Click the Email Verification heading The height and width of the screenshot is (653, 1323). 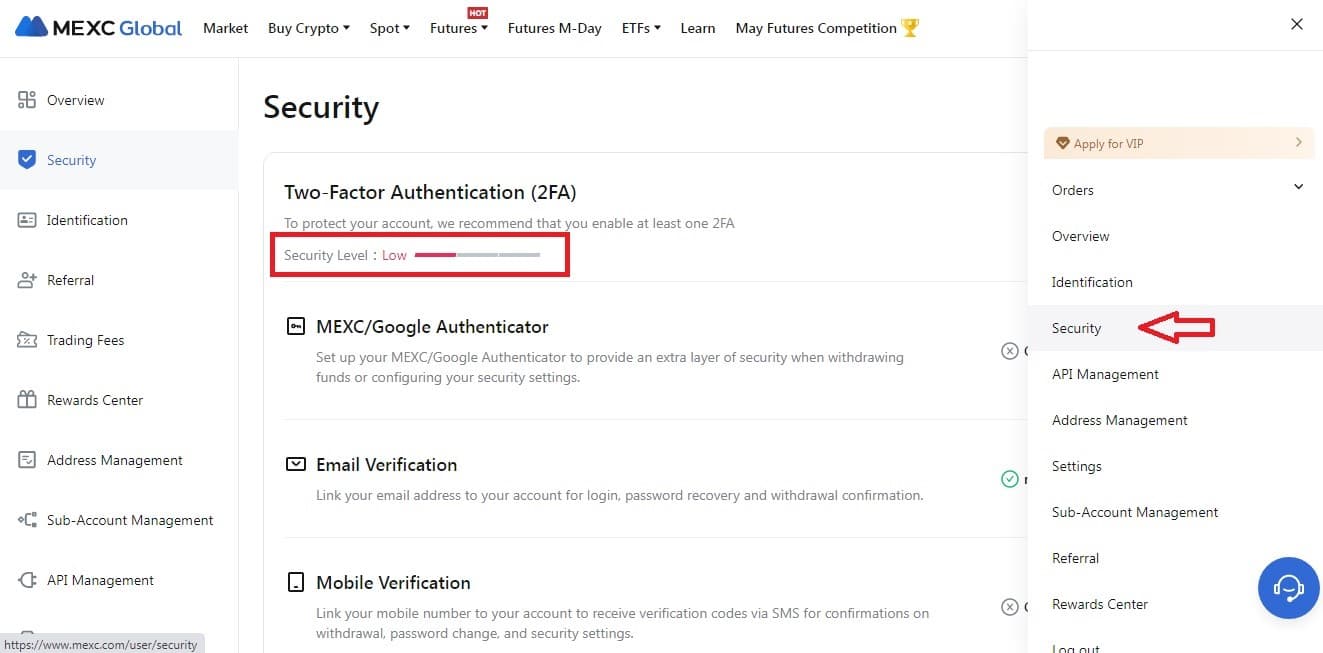pyautogui.click(x=386, y=465)
